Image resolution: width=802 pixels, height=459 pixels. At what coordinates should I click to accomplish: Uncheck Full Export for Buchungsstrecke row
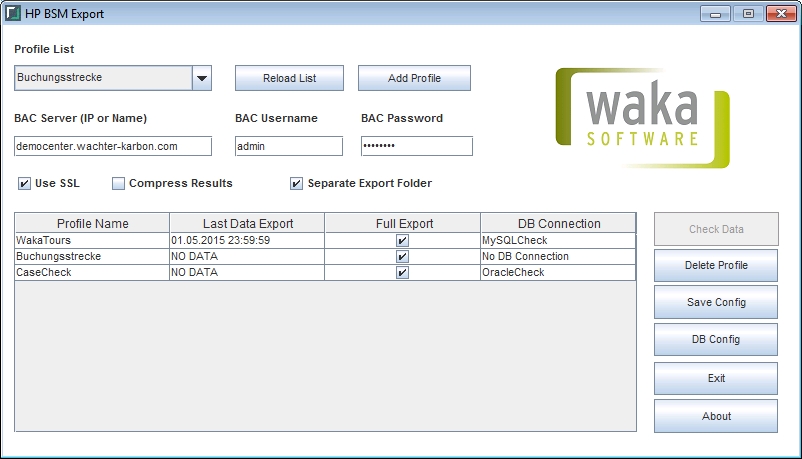(403, 256)
